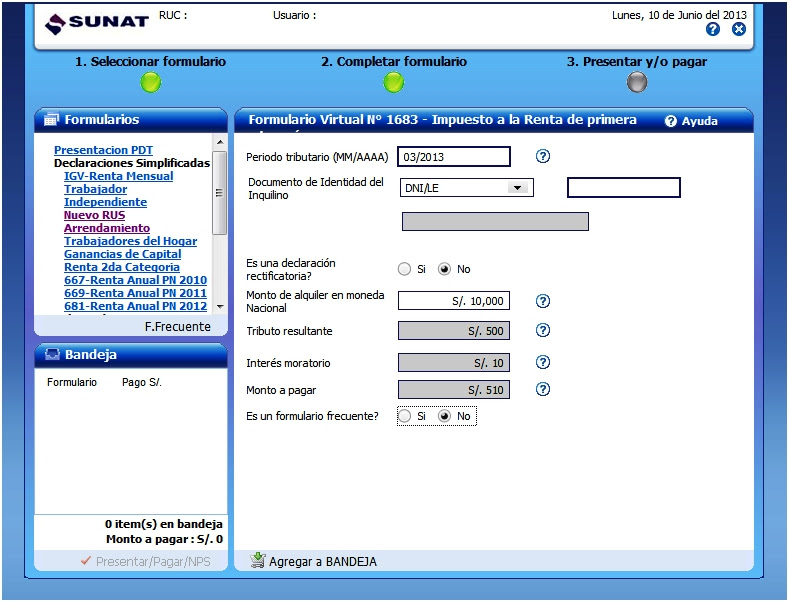Select Si for declaración rectificatoria

404,269
